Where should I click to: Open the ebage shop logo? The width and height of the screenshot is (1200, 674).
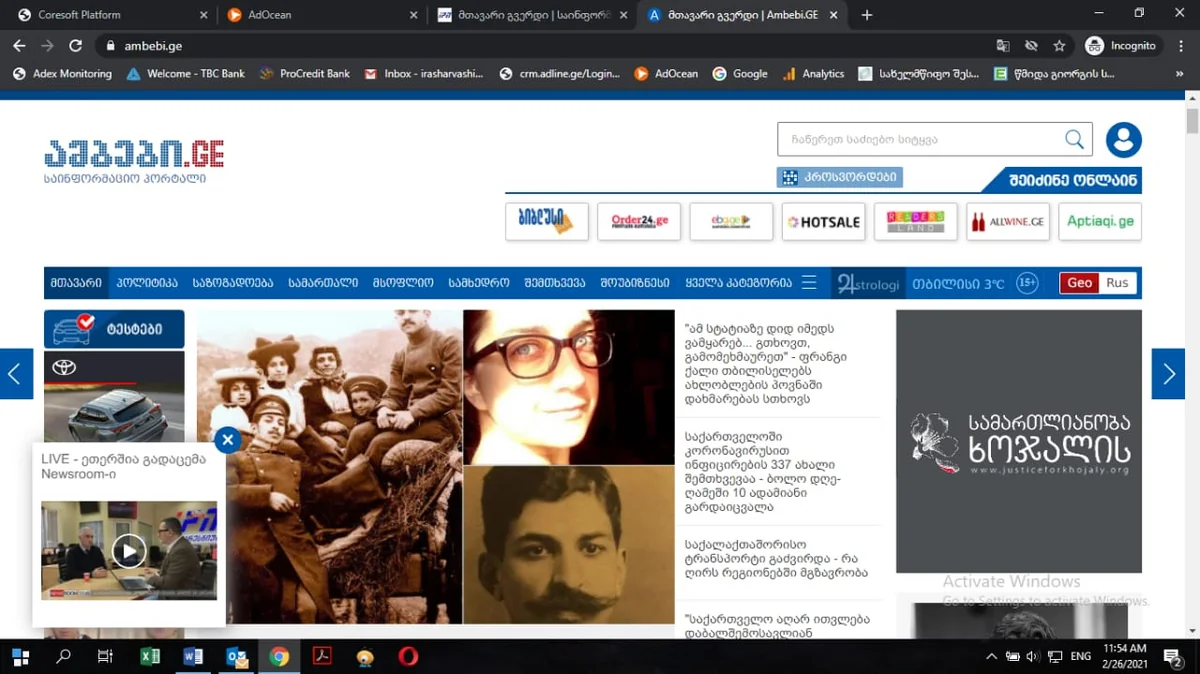coord(731,221)
